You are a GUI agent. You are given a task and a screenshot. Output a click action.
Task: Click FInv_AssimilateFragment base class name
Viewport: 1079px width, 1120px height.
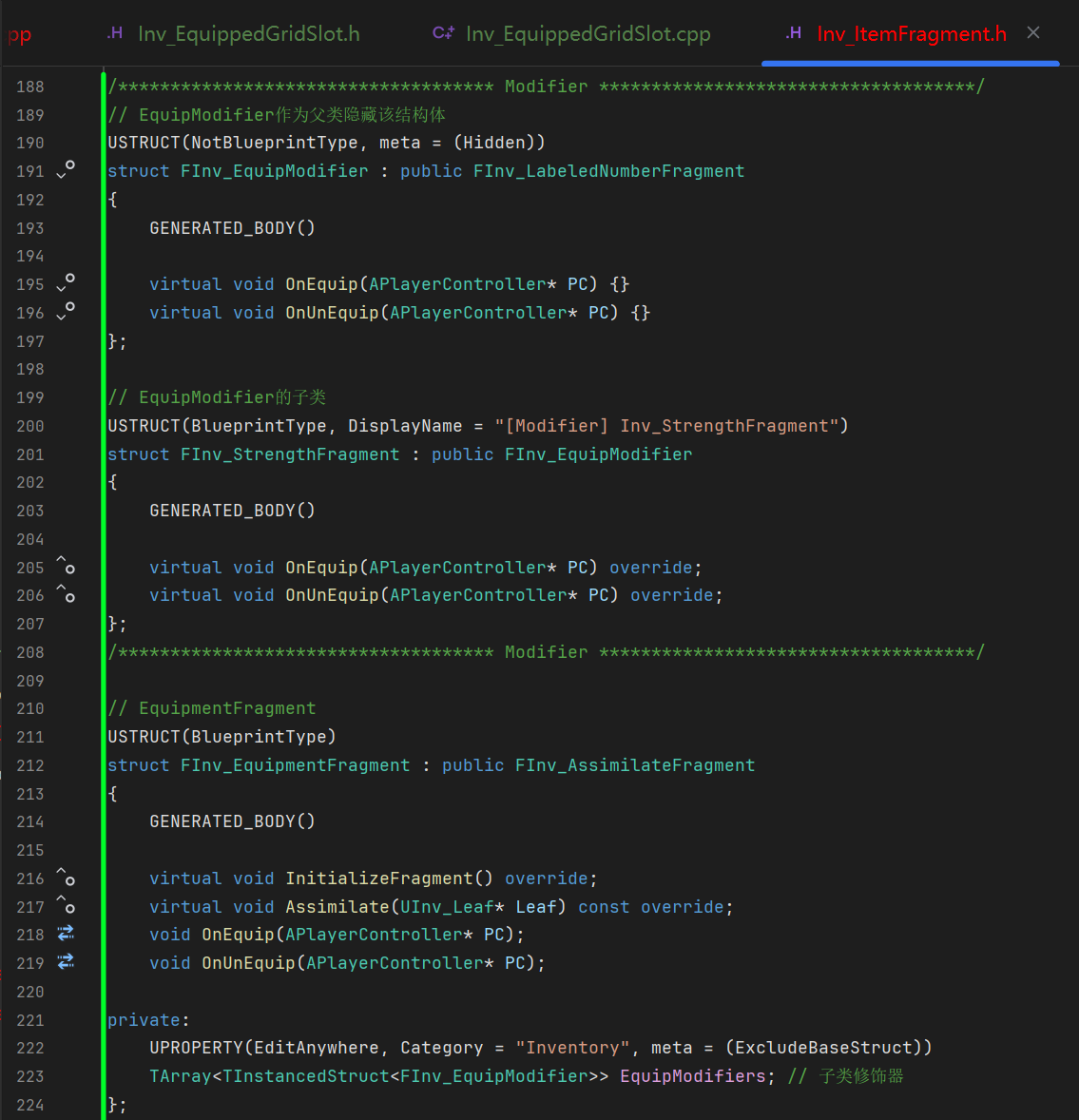pyautogui.click(x=635, y=765)
